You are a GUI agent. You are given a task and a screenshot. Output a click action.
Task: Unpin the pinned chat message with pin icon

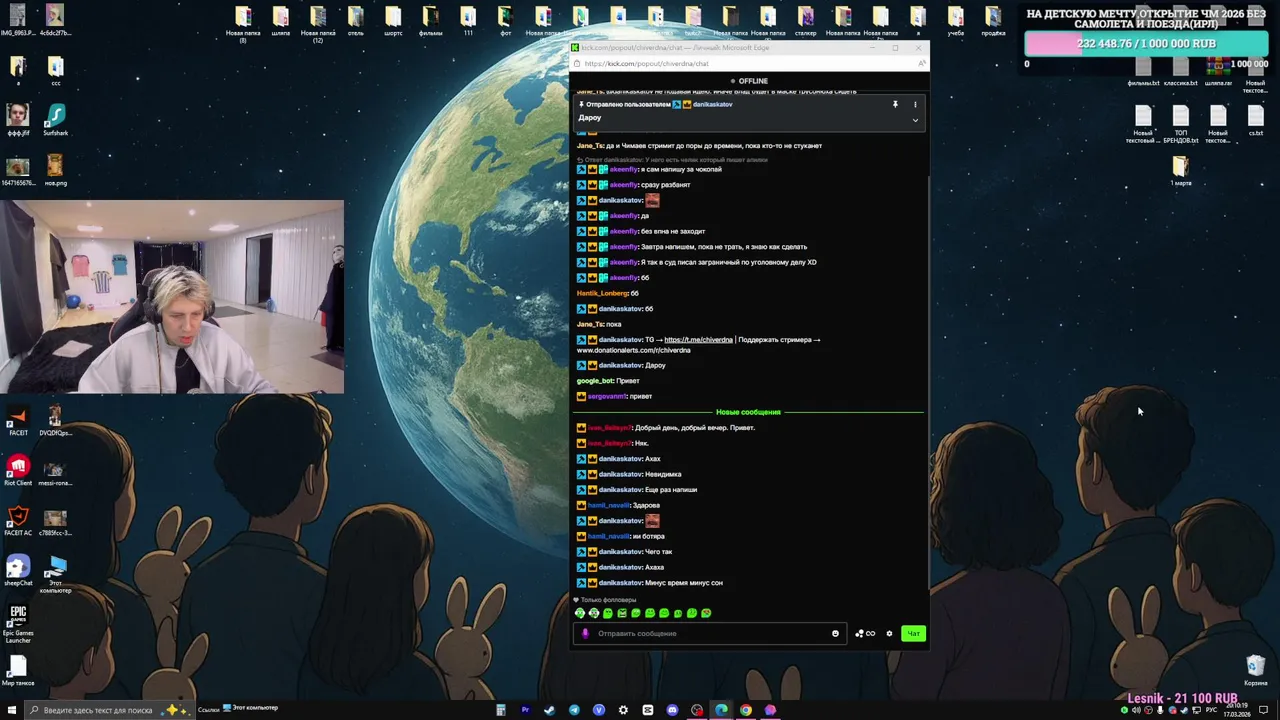coord(895,104)
